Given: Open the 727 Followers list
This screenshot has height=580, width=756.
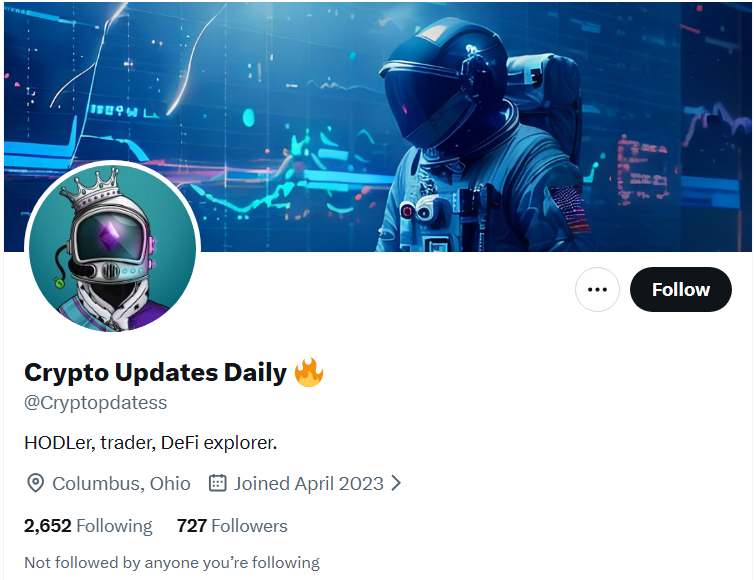Looking at the screenshot, I should pyautogui.click(x=232, y=526).
